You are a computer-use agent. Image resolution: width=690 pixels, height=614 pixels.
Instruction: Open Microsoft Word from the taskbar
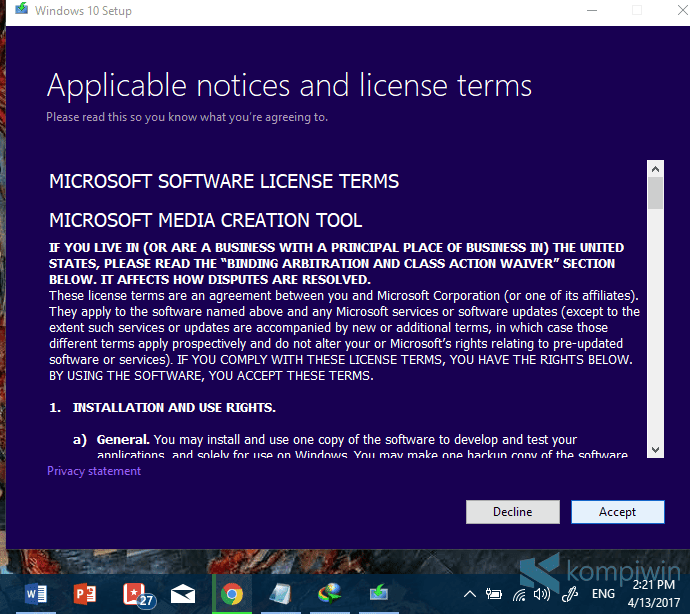37,594
